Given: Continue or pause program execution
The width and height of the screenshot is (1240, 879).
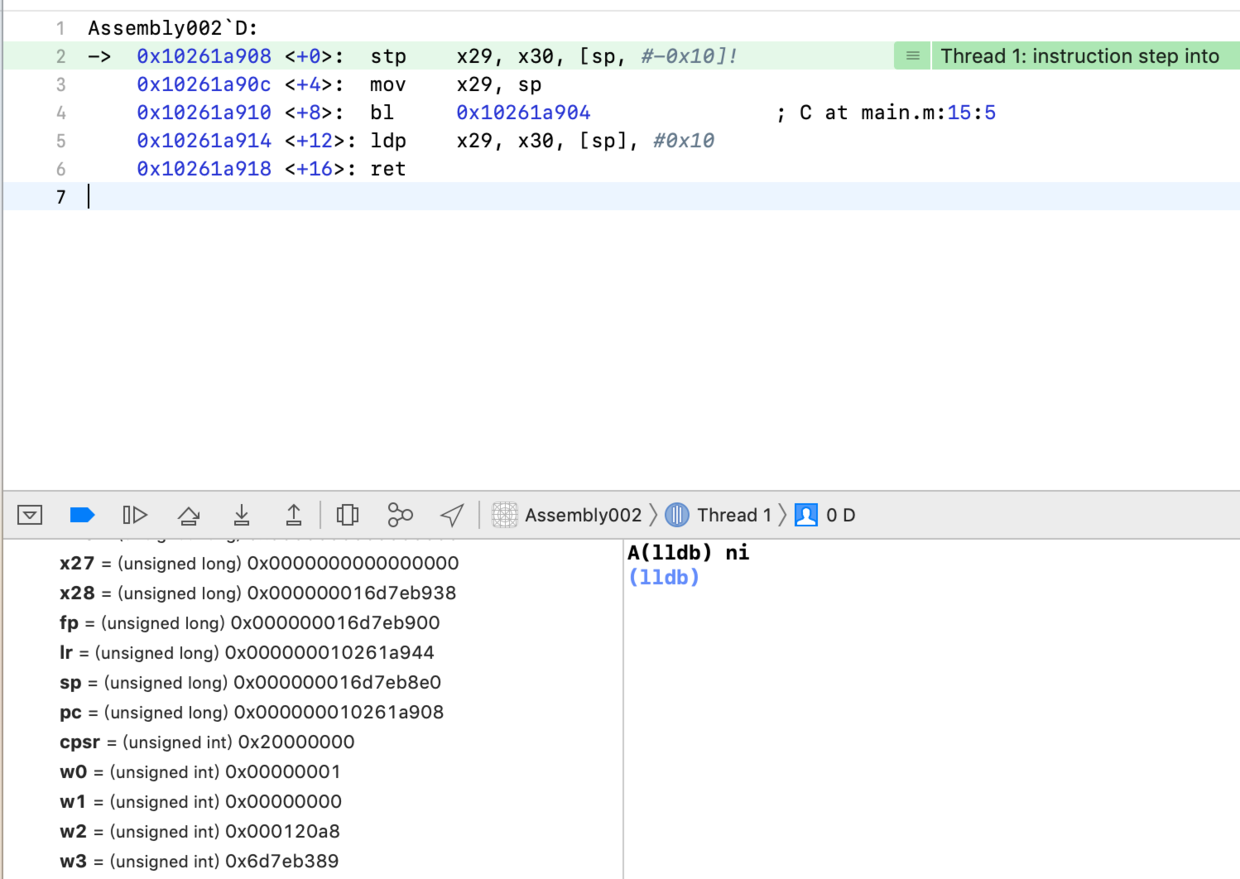Looking at the screenshot, I should 135,515.
